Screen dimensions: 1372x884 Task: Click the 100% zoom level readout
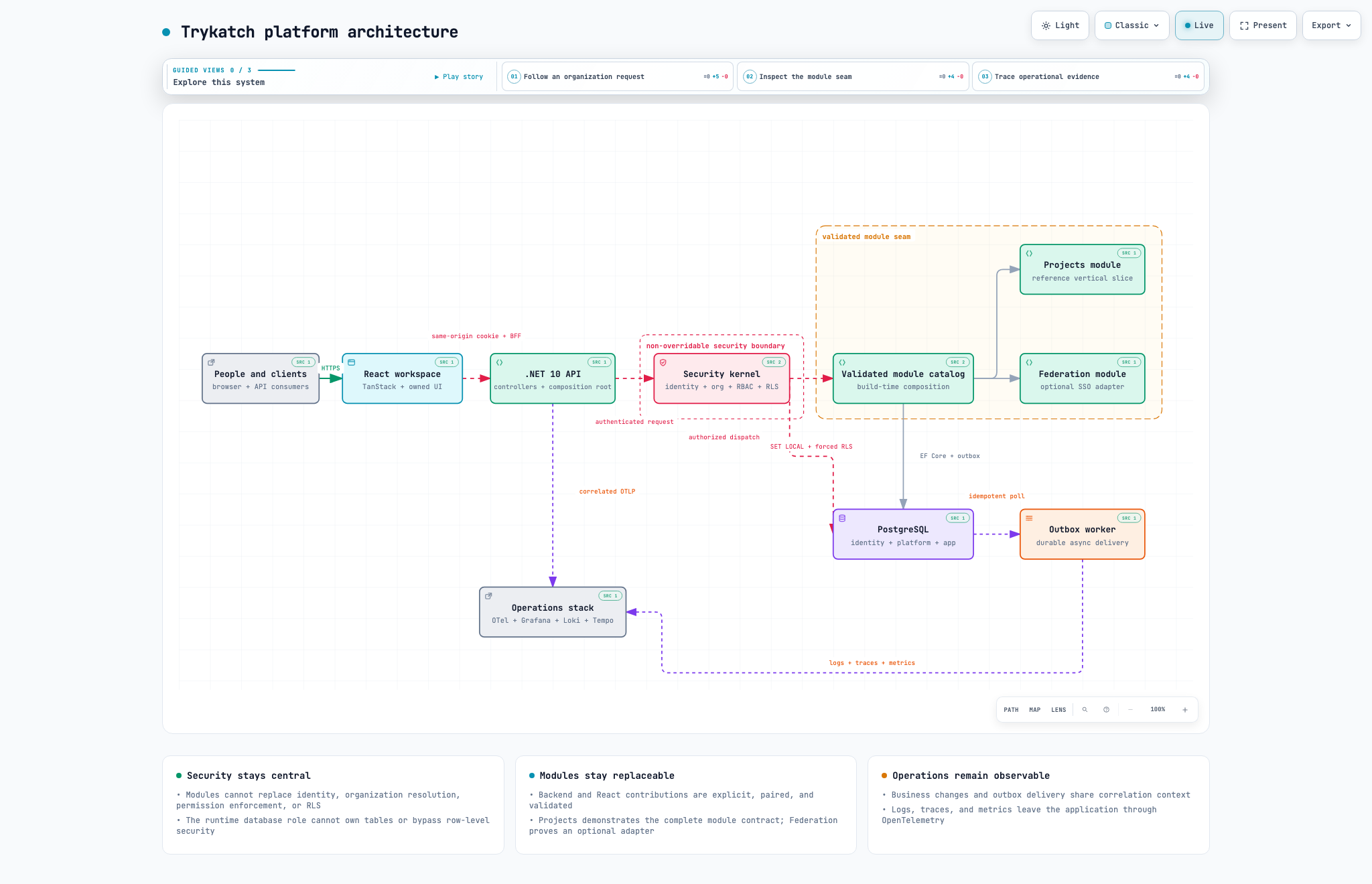coord(1158,709)
